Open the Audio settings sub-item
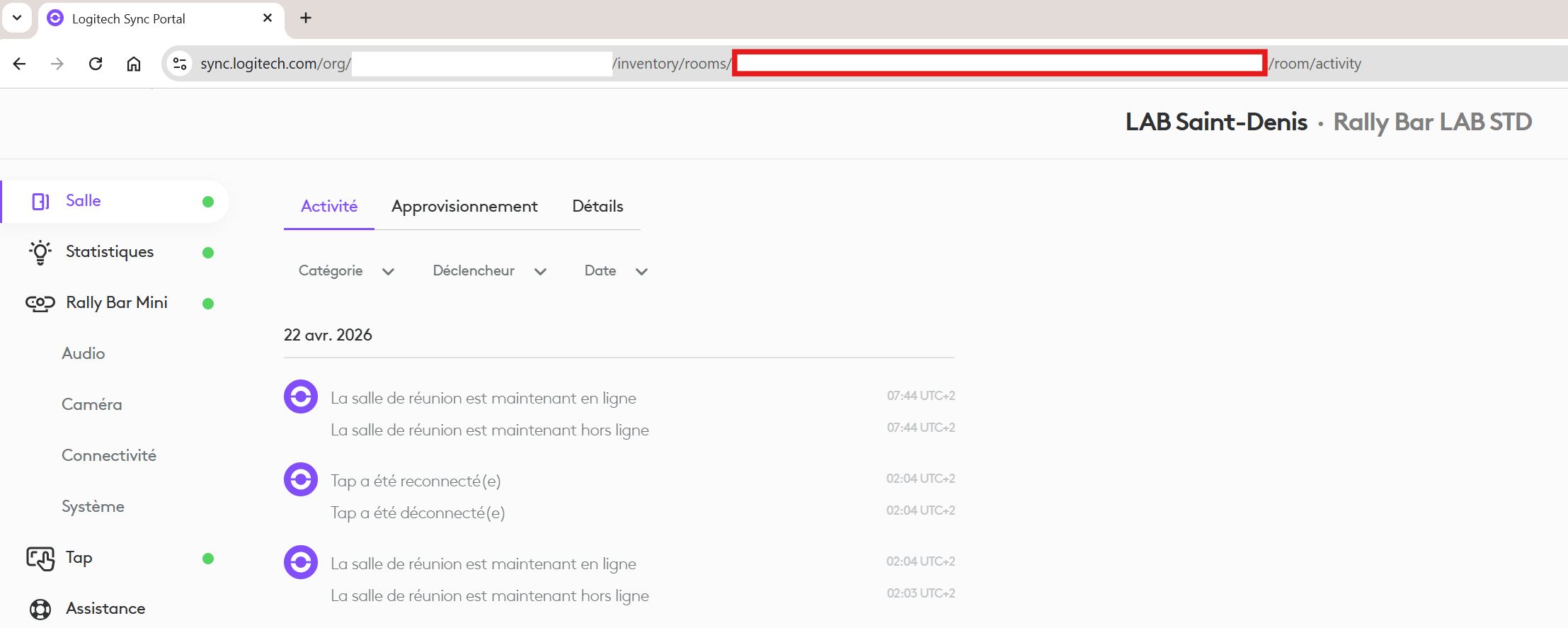 (84, 354)
